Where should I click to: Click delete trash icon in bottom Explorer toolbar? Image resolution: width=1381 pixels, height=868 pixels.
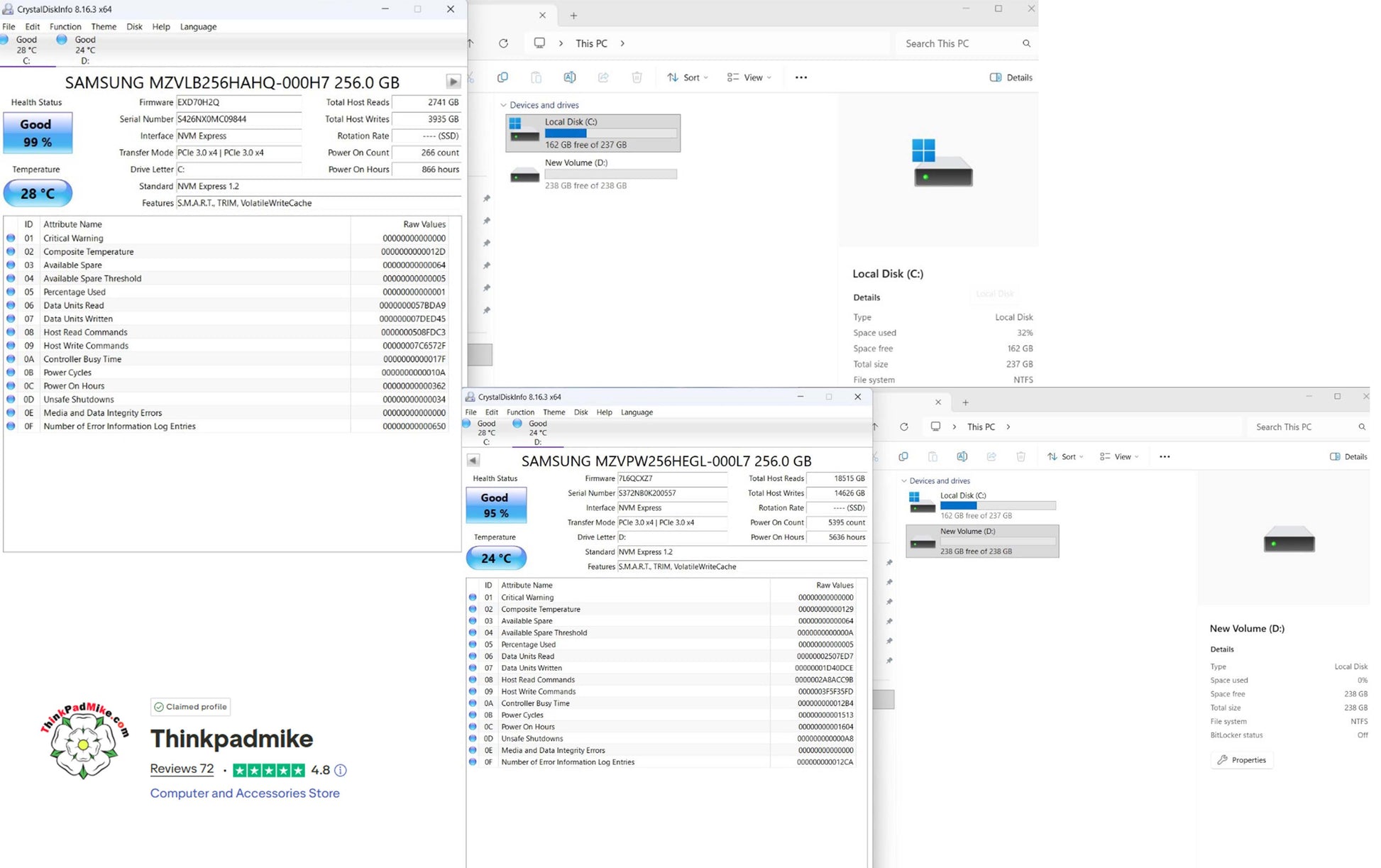tap(1020, 456)
